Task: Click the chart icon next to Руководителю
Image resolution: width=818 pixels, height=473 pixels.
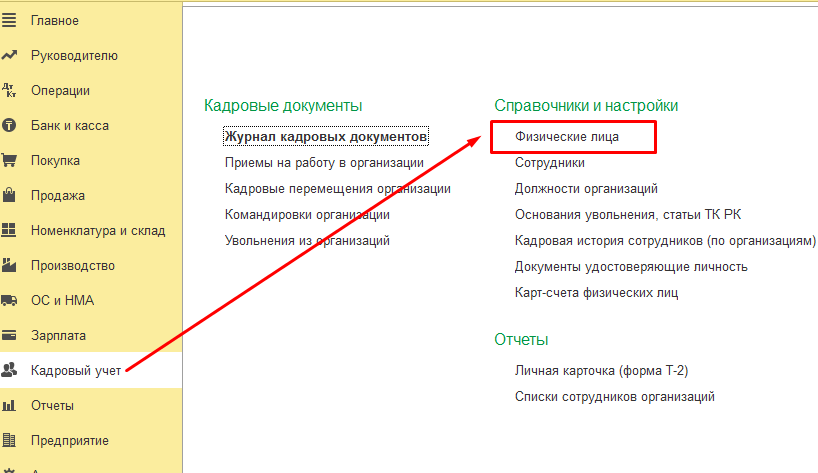Action: [10, 56]
